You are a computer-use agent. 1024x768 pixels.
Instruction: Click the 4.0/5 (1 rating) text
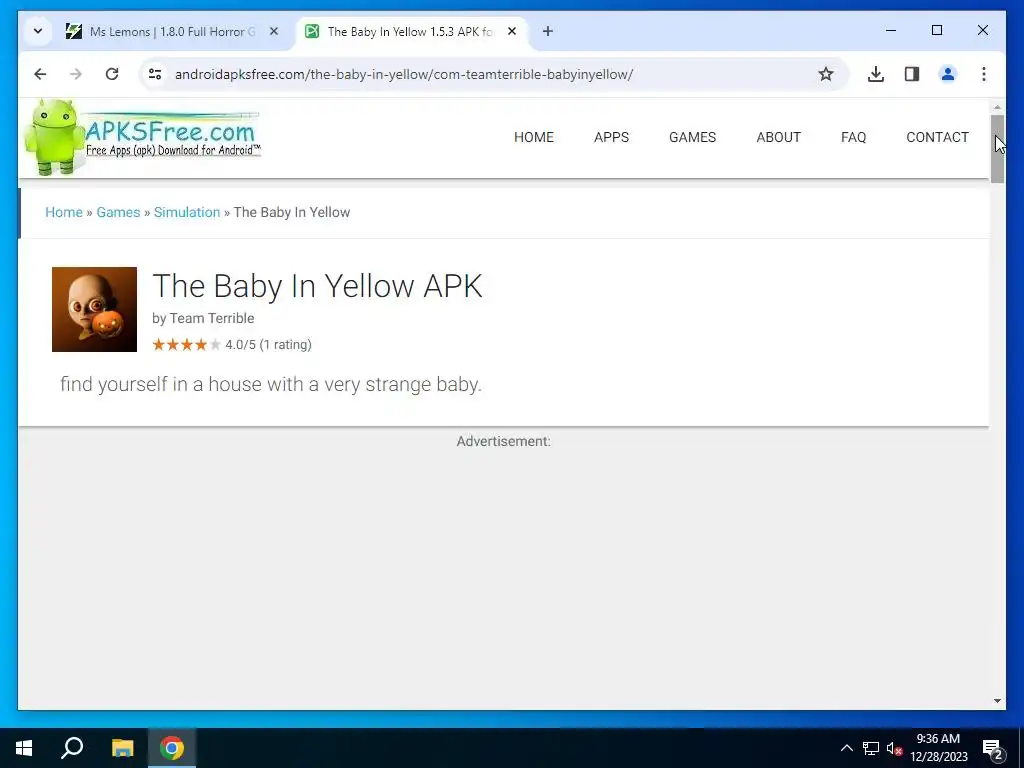tap(268, 345)
